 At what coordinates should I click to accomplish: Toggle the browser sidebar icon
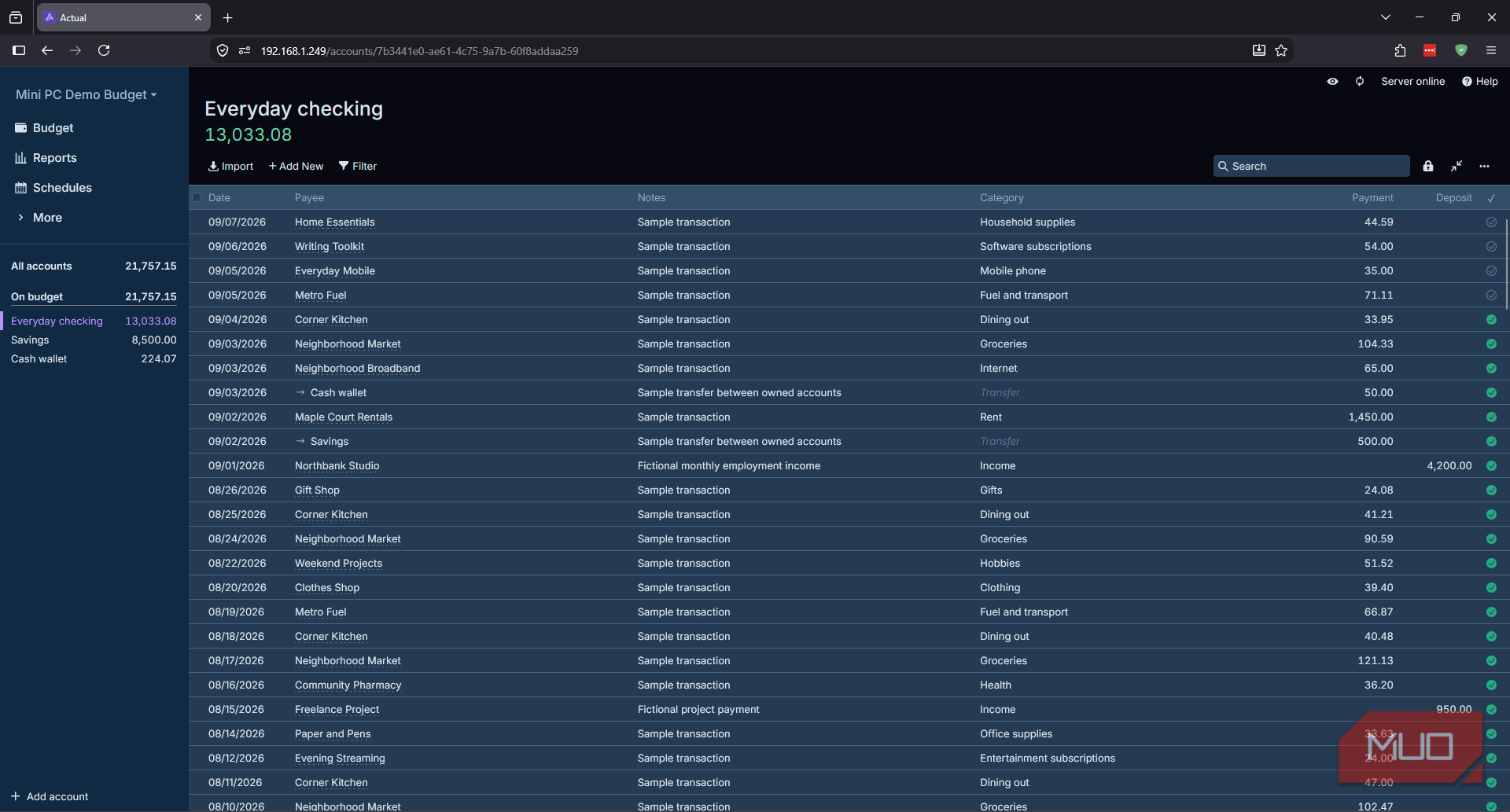(19, 50)
